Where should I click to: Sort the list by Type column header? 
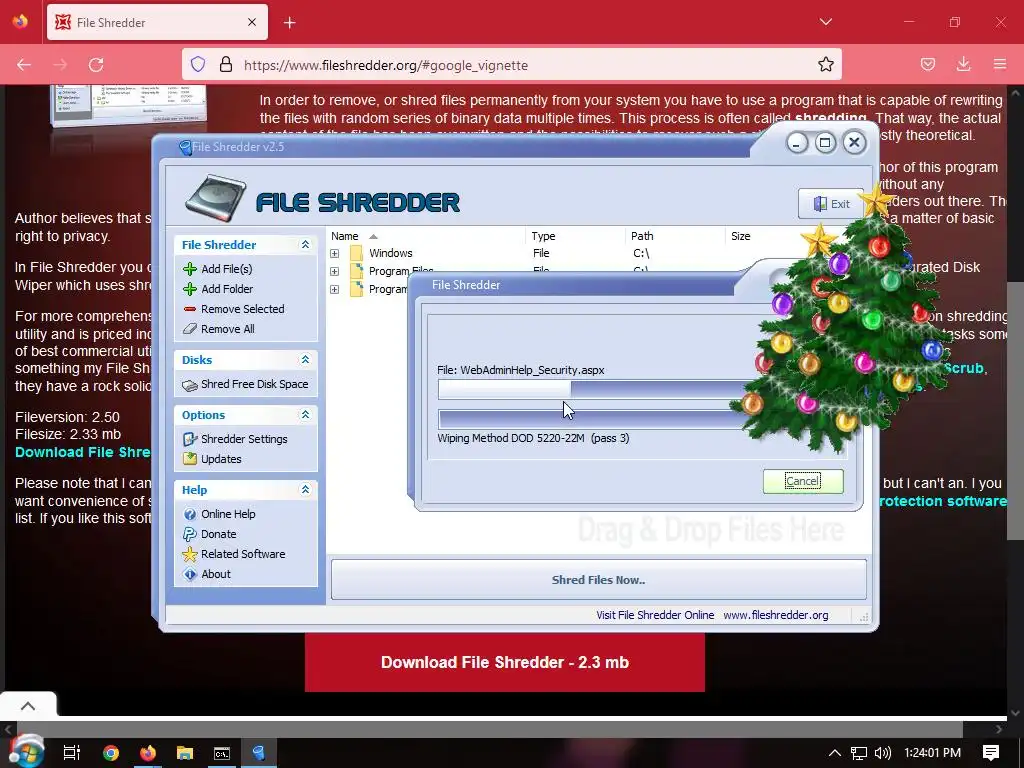pyautogui.click(x=575, y=236)
